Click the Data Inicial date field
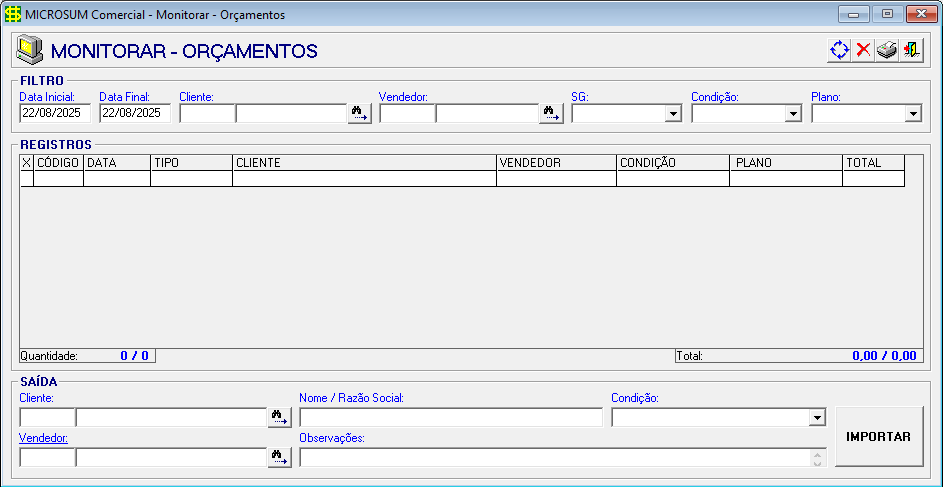Screen dimensions: 943x487 click(x=55, y=113)
